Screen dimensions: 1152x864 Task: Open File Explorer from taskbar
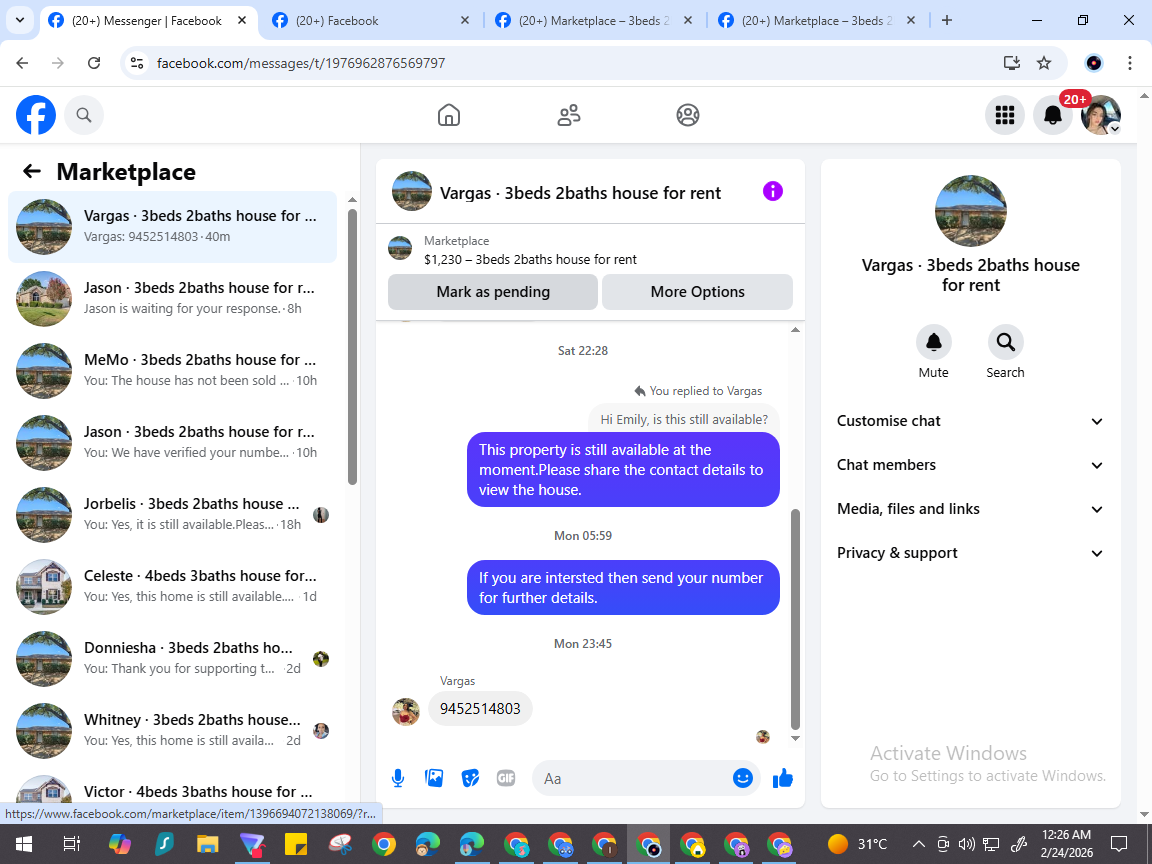[x=207, y=843]
